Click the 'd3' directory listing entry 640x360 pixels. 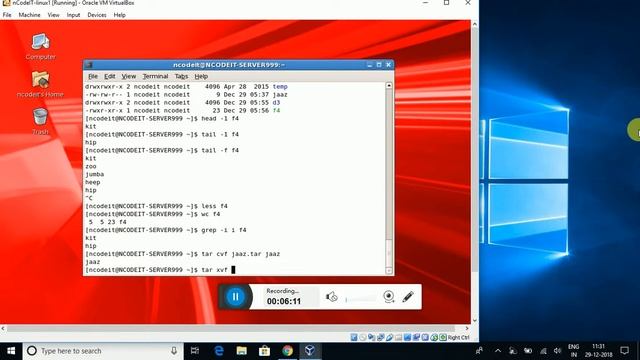[276, 102]
